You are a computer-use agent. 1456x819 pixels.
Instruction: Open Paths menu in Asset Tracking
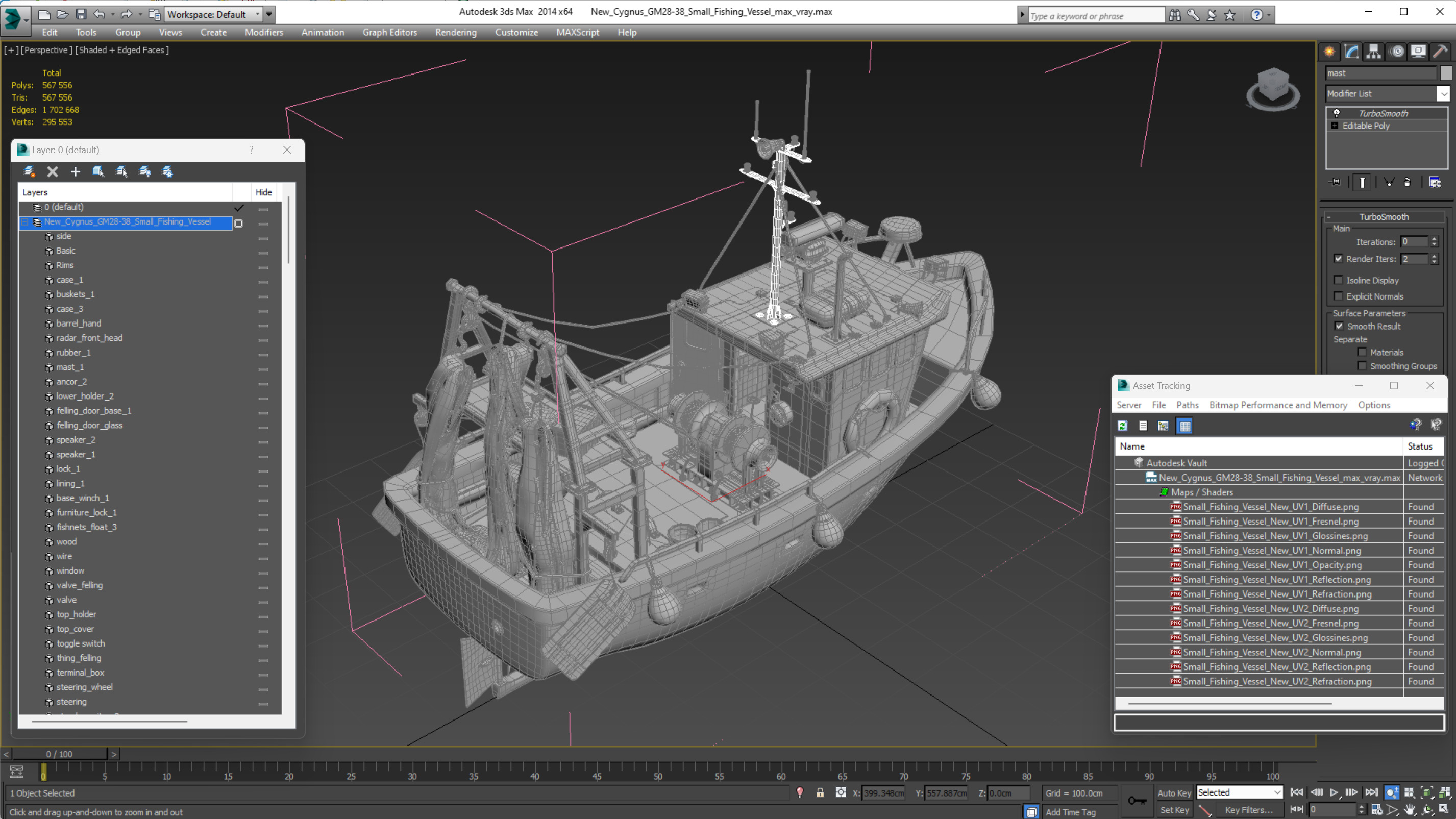coord(1187,405)
